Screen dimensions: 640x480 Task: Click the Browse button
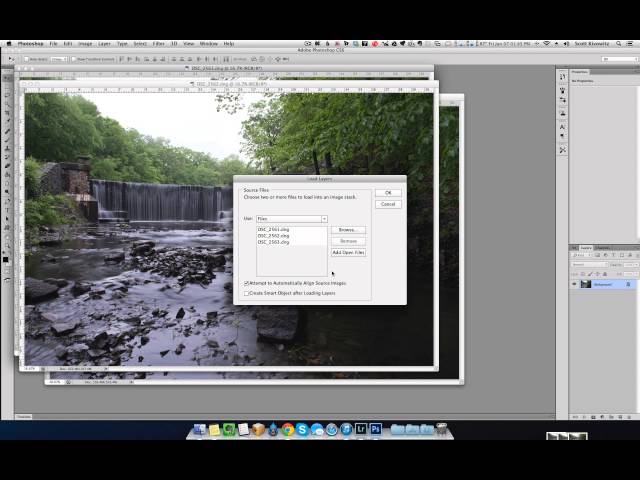[x=348, y=230]
